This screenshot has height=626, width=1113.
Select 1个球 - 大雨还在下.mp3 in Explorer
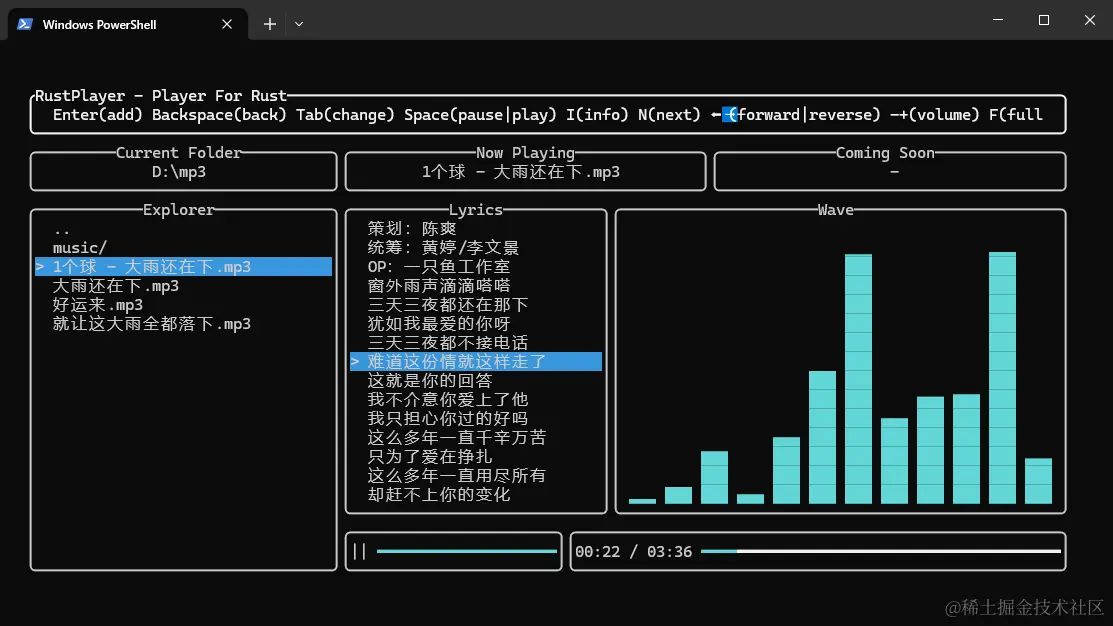tap(184, 267)
